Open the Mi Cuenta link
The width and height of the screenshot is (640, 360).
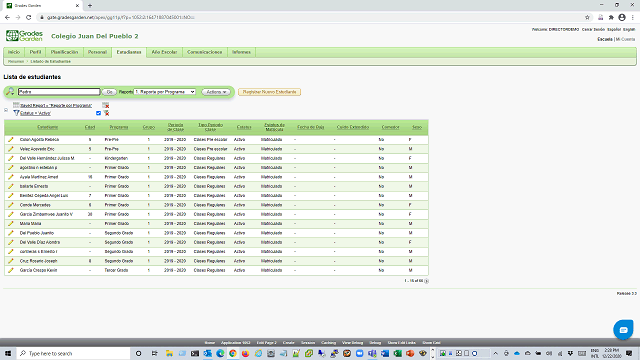625,39
